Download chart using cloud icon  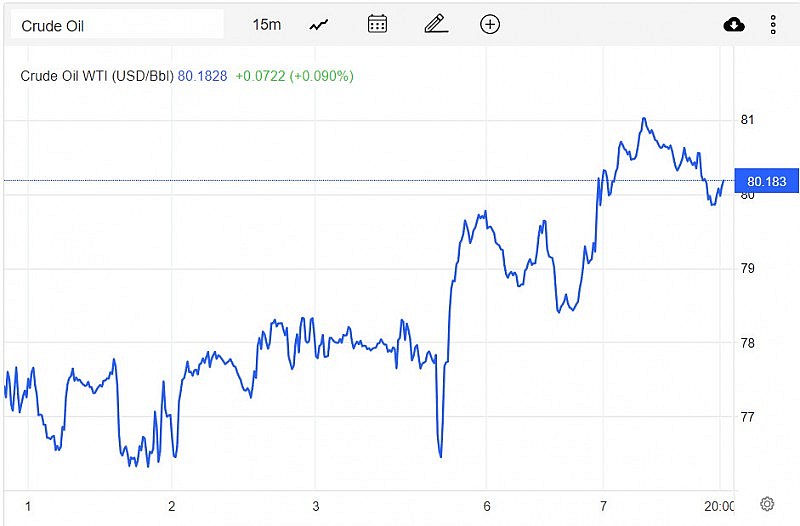click(734, 25)
